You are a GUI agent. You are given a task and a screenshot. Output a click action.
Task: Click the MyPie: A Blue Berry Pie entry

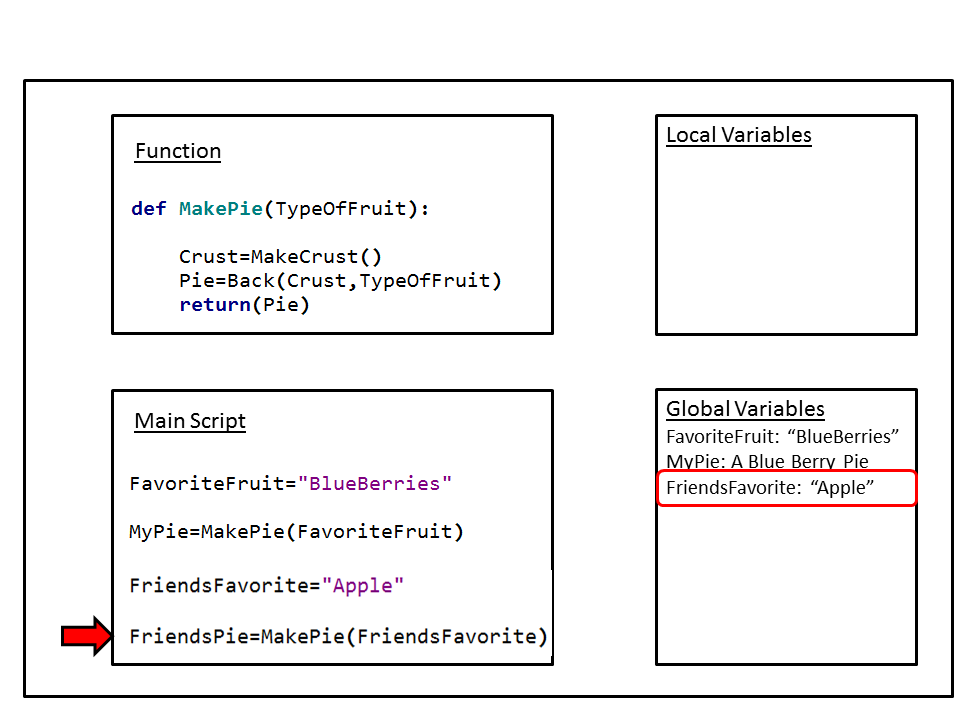point(767,461)
